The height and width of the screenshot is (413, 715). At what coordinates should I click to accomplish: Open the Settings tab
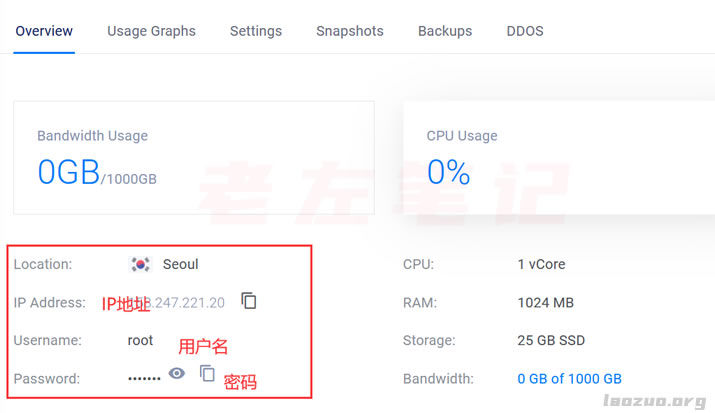coord(256,31)
